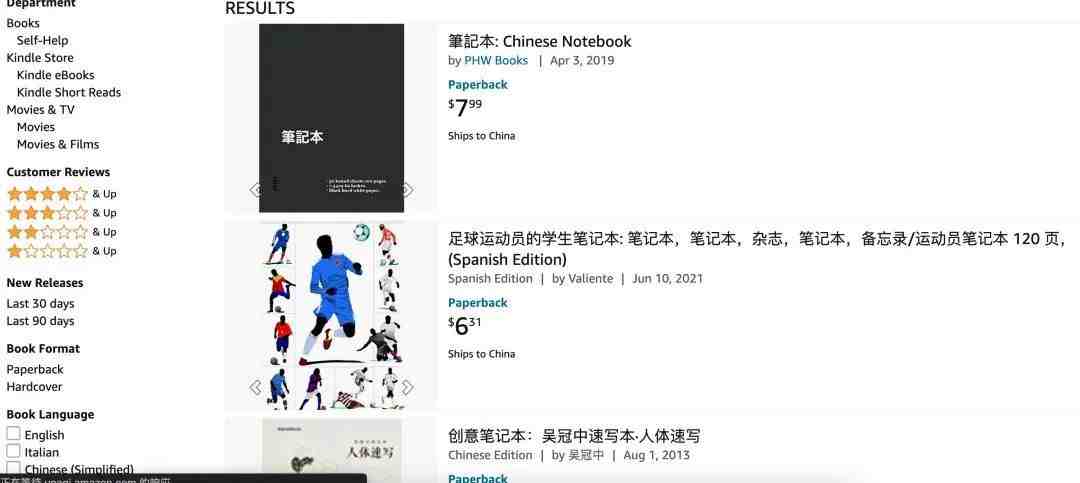Check the English language checkbox

coord(13,433)
